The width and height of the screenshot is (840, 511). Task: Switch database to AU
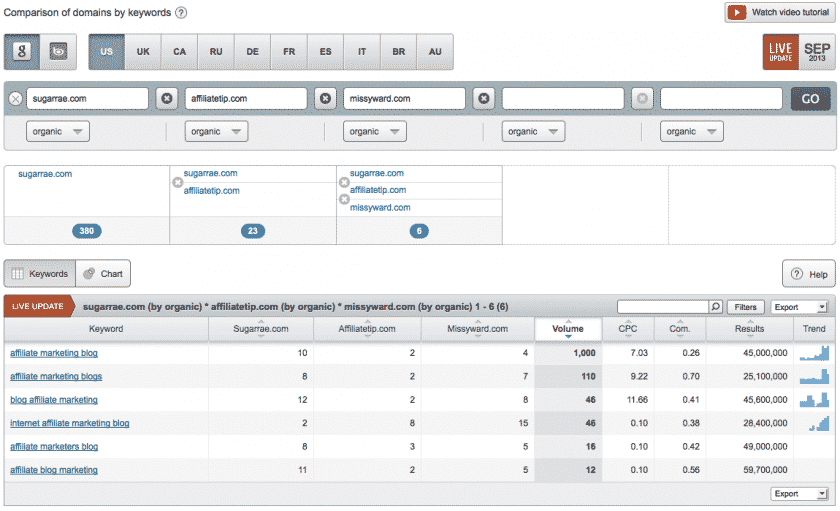[435, 52]
